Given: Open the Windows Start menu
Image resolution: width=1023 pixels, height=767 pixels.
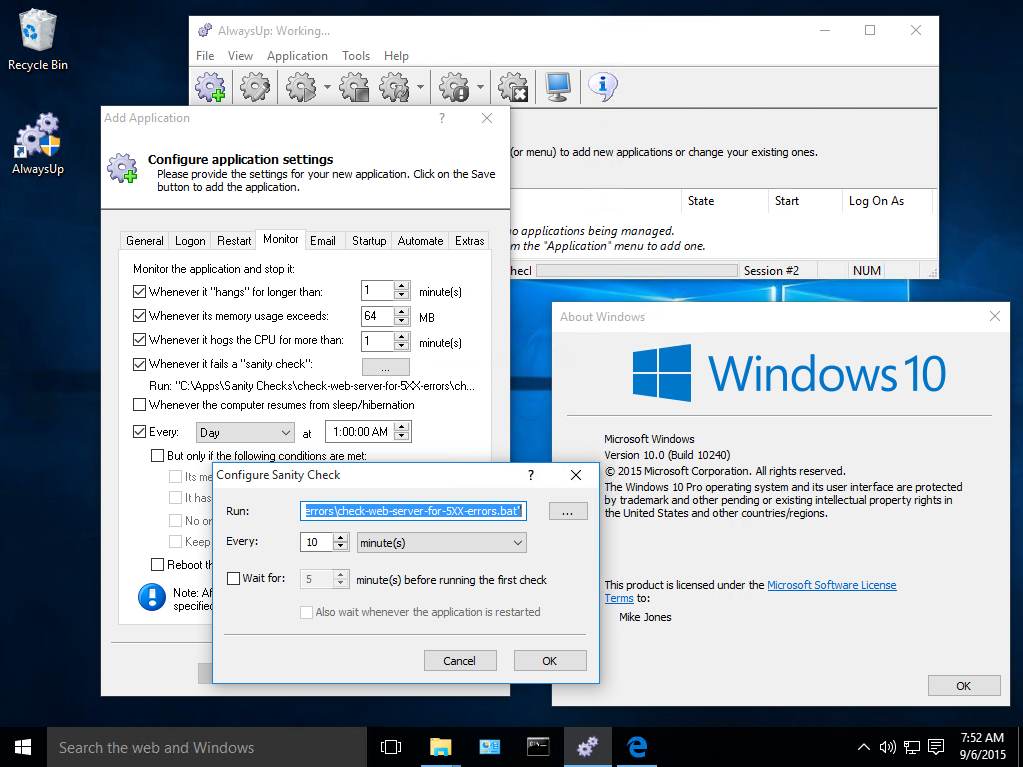Looking at the screenshot, I should click(x=23, y=747).
